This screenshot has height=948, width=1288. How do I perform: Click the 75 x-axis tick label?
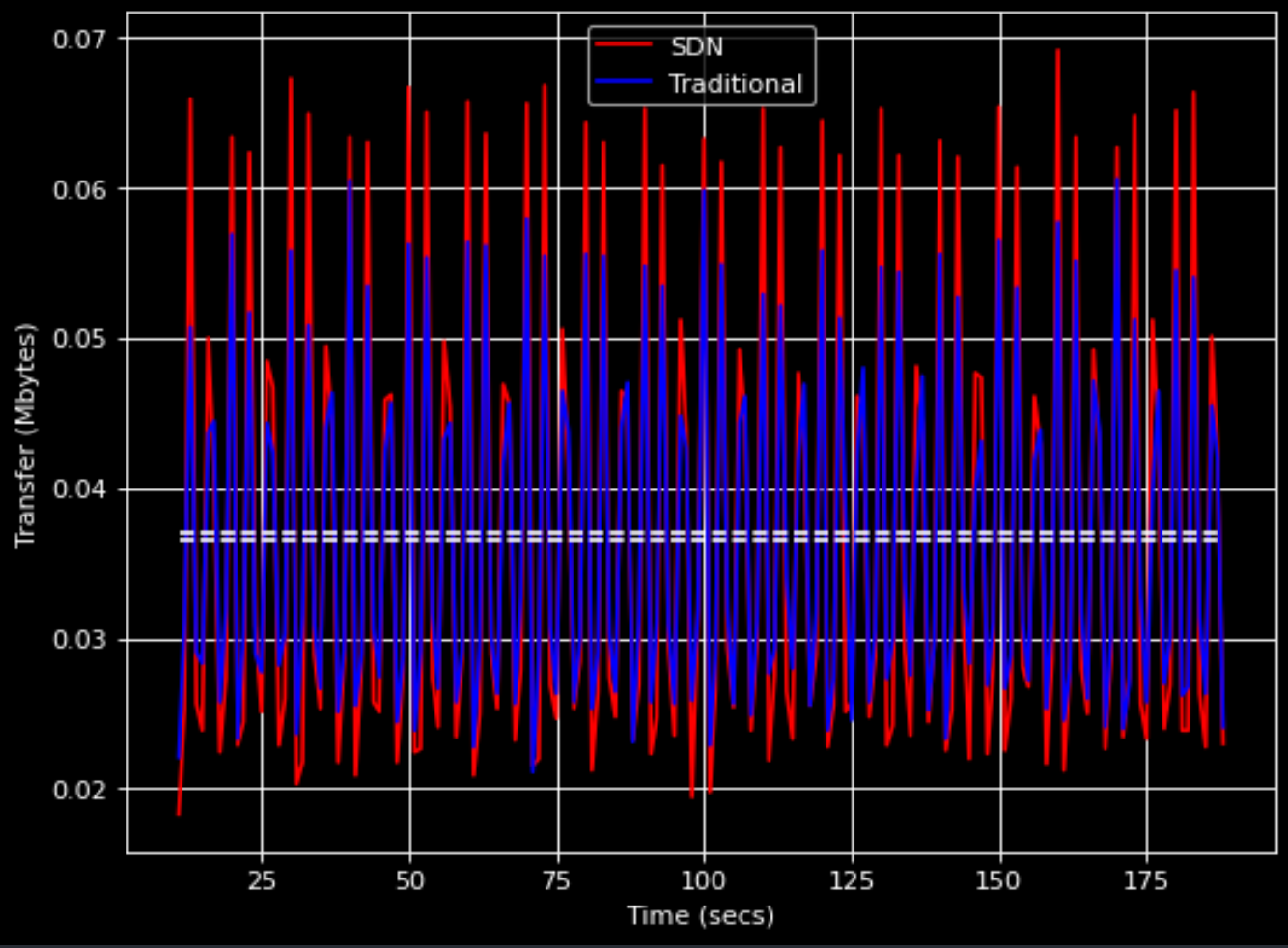557,880
